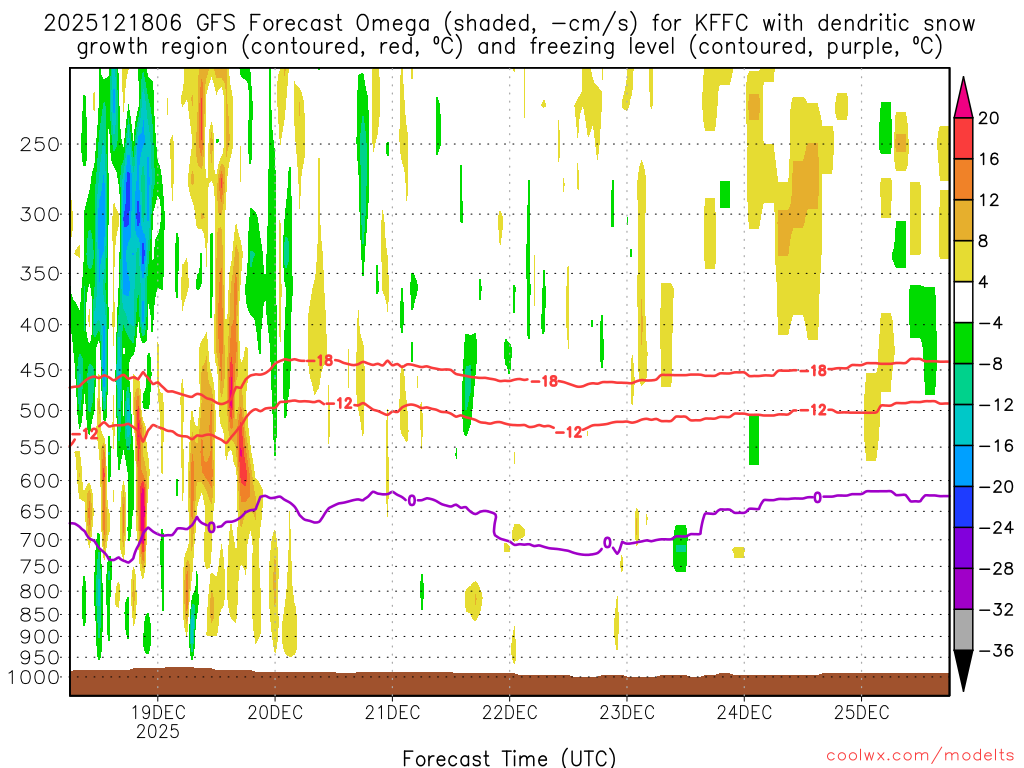Click the 2025 year label under 19DEC
1024x768 pixels.
[x=157, y=731]
